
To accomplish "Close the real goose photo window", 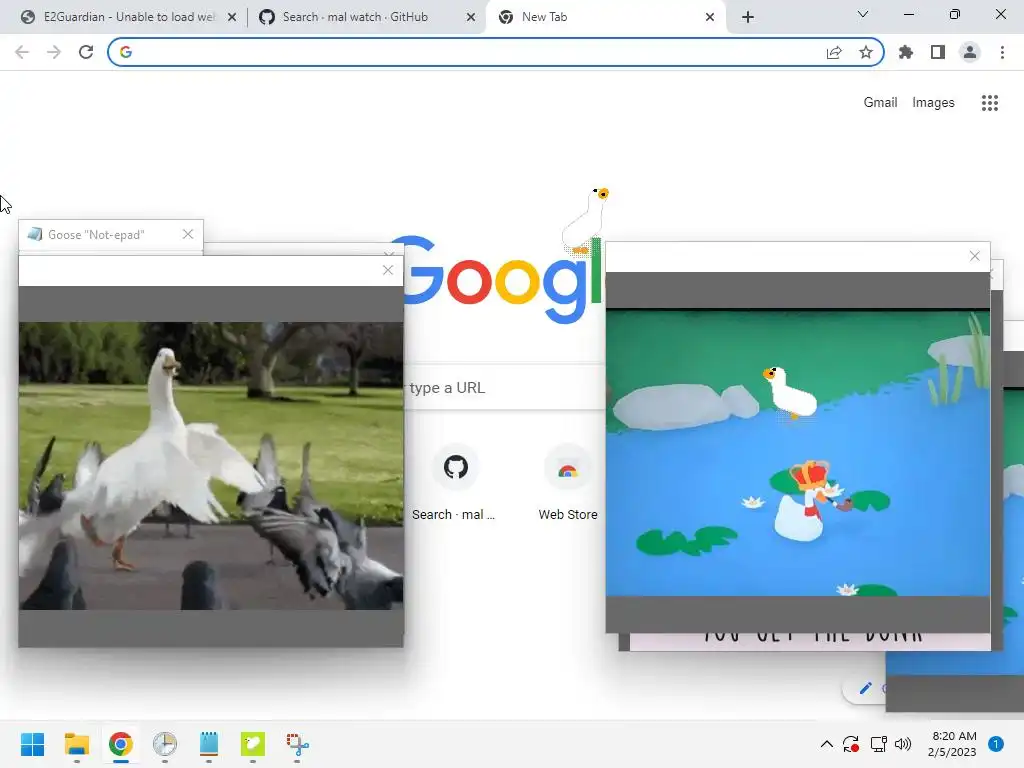I will pos(388,270).
